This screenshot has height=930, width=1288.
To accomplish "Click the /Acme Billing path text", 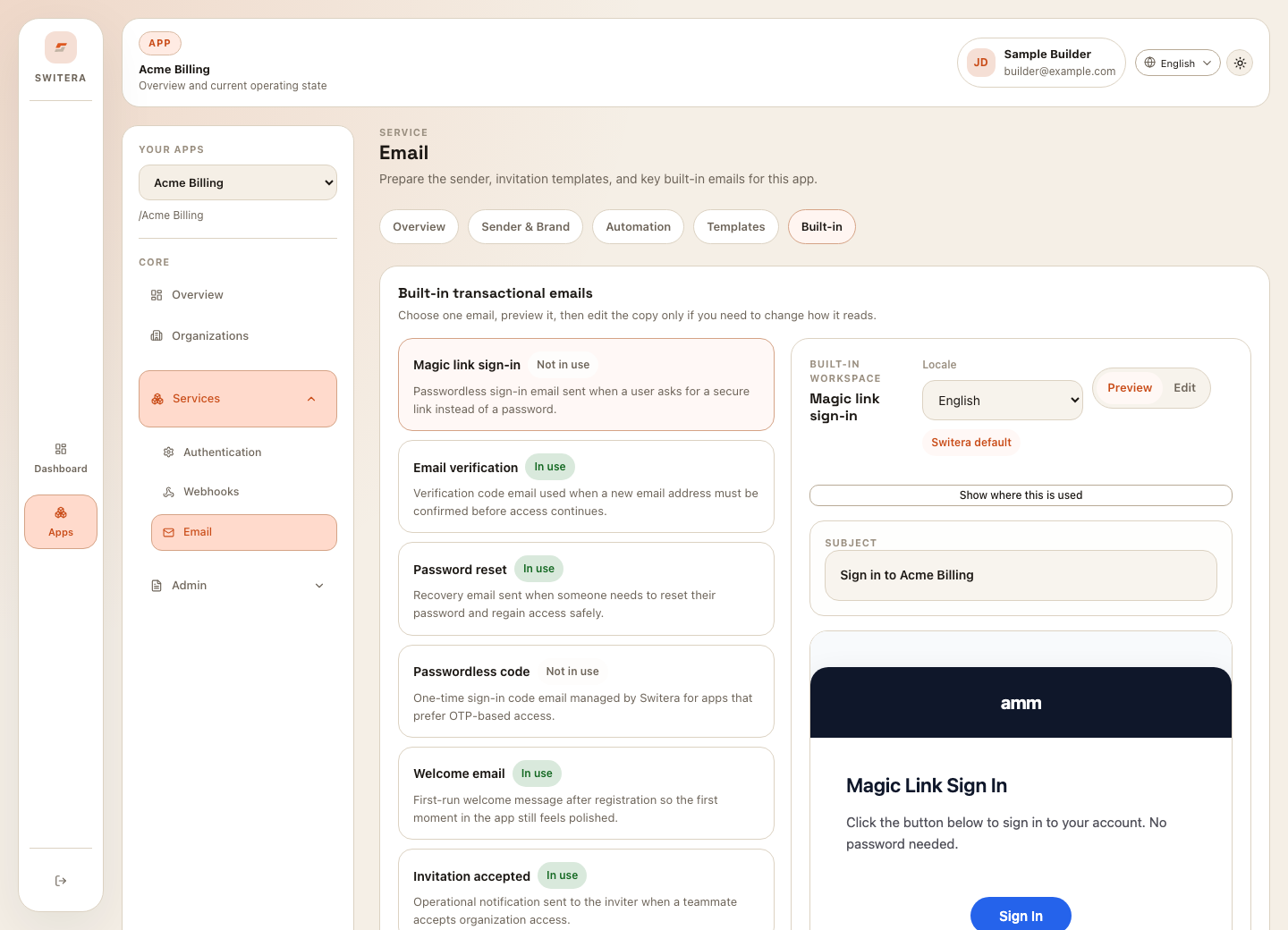I will (171, 216).
